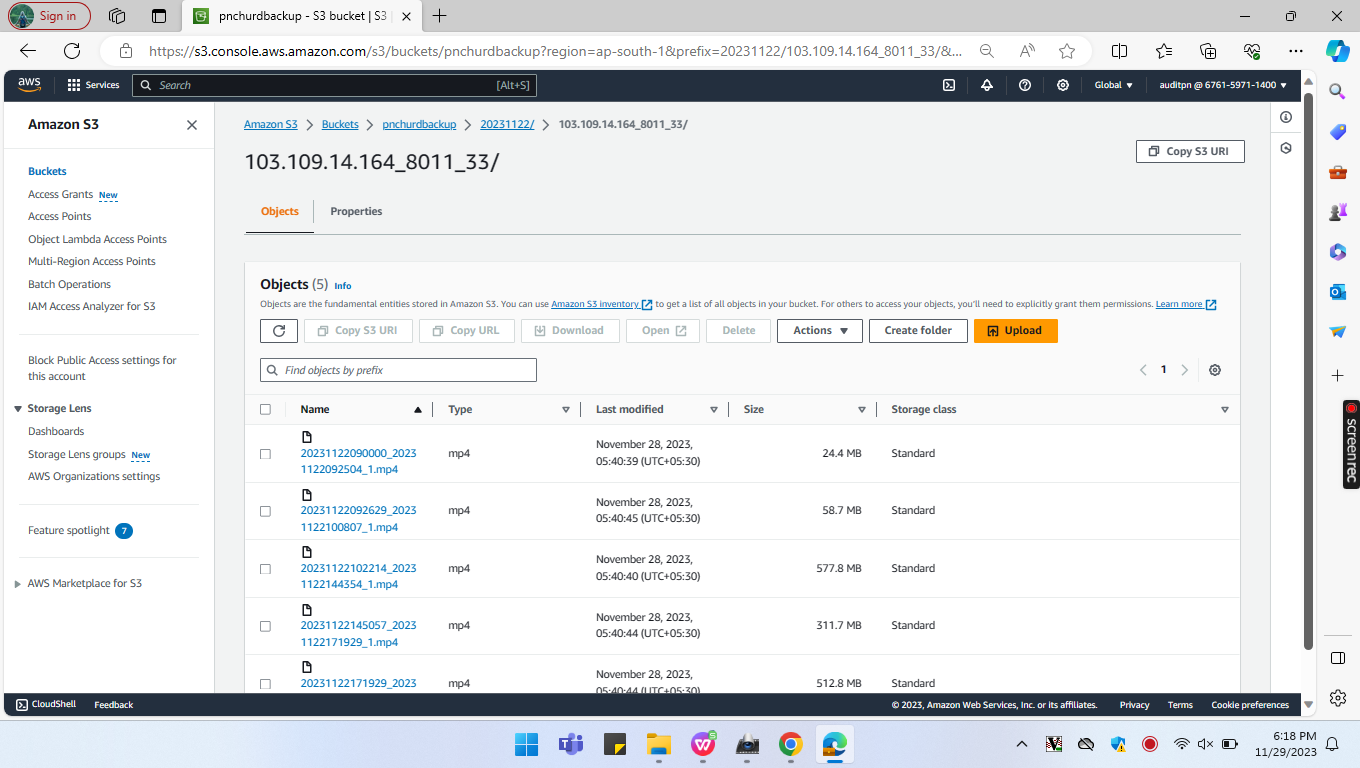Screen dimensions: 1360x768
Task: Open table preferences gear icon
Action: coord(1215,370)
